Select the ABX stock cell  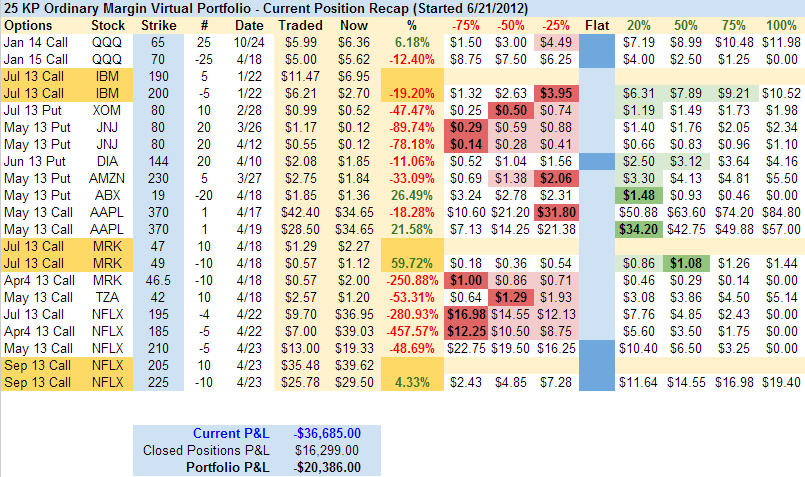click(103, 194)
